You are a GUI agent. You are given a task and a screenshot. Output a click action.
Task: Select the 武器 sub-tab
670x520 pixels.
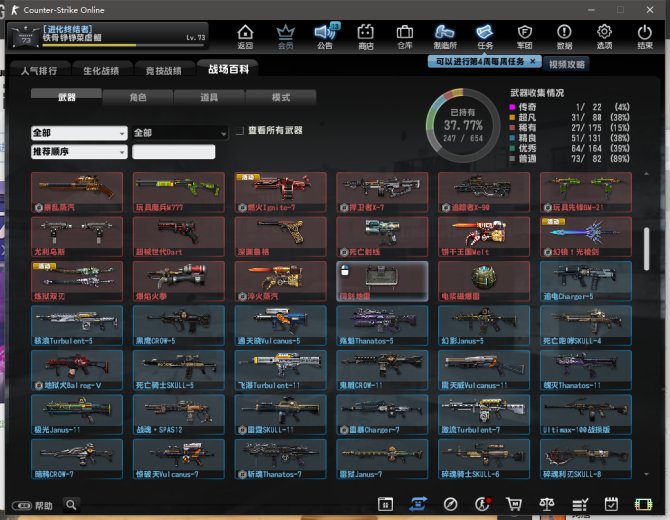[x=66, y=97]
